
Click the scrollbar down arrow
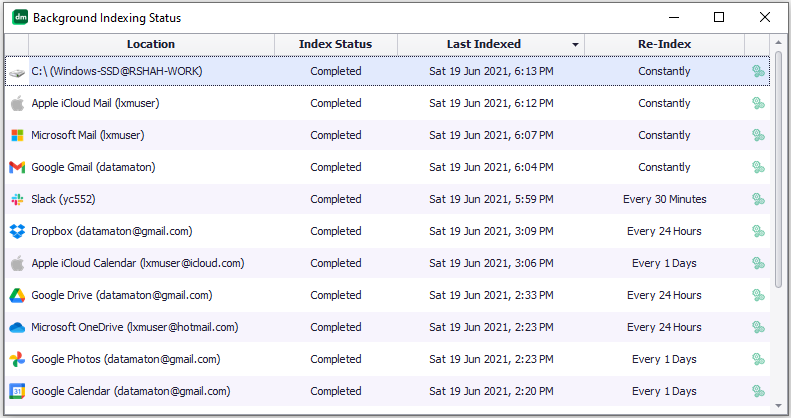[x=778, y=406]
